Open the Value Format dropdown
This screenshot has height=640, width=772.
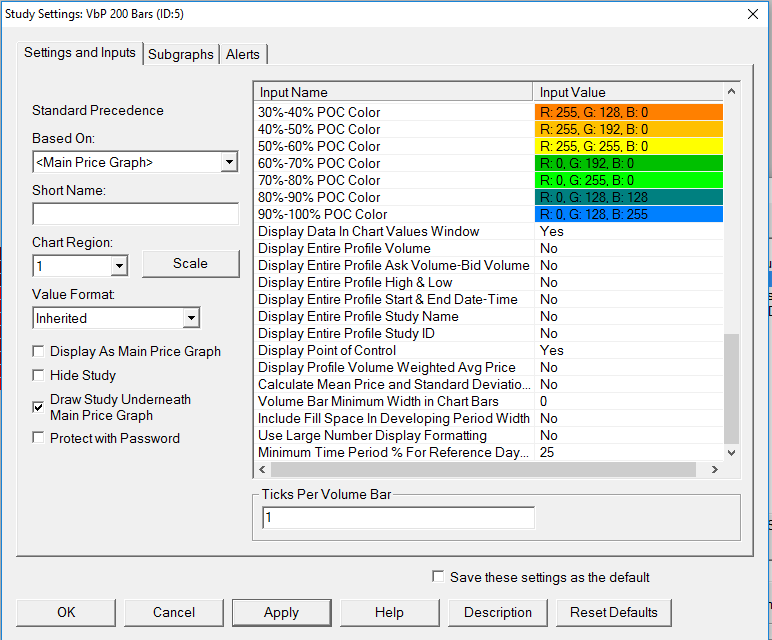click(191, 318)
